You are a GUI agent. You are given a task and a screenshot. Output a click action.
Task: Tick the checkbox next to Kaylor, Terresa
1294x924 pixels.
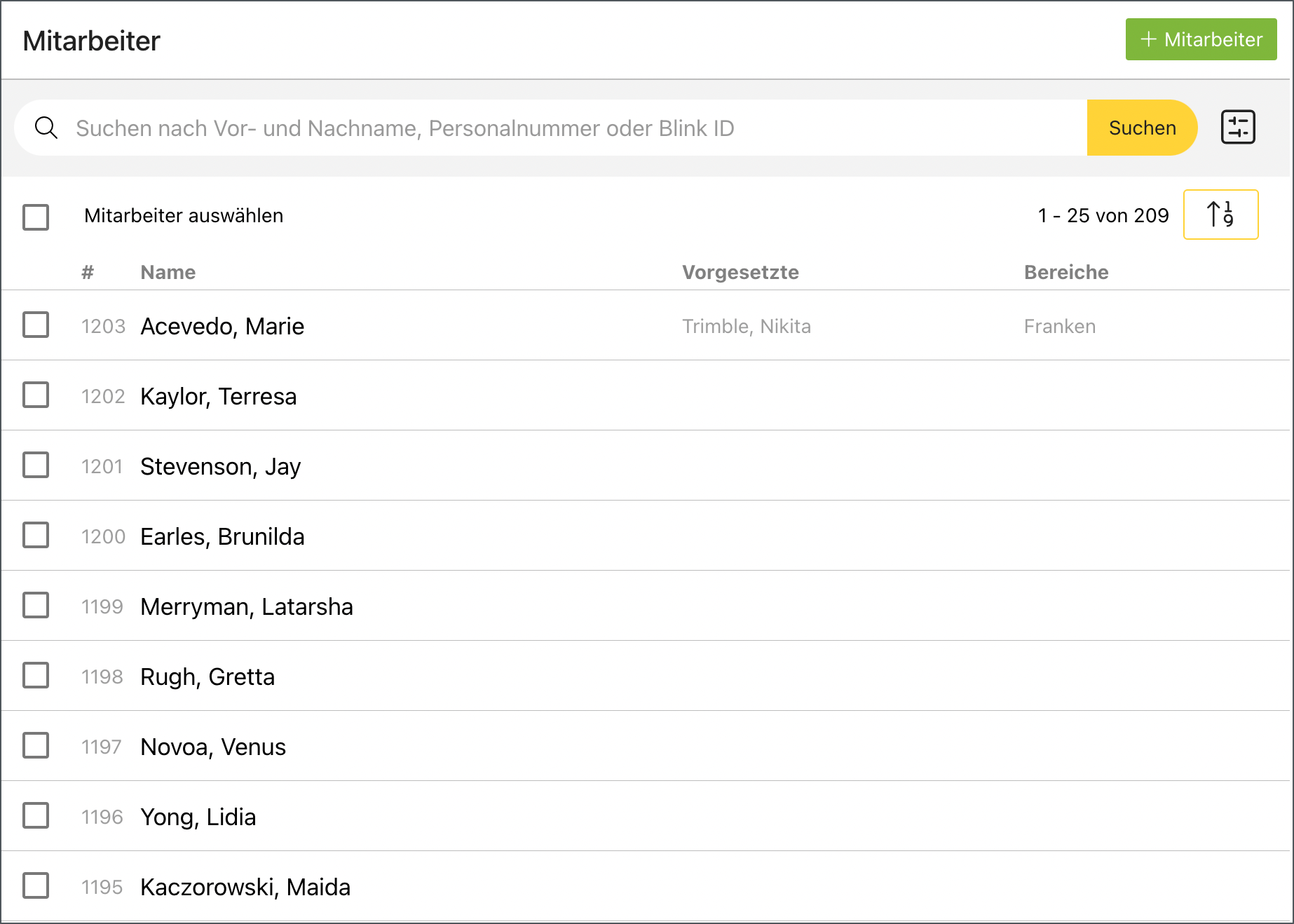36,395
